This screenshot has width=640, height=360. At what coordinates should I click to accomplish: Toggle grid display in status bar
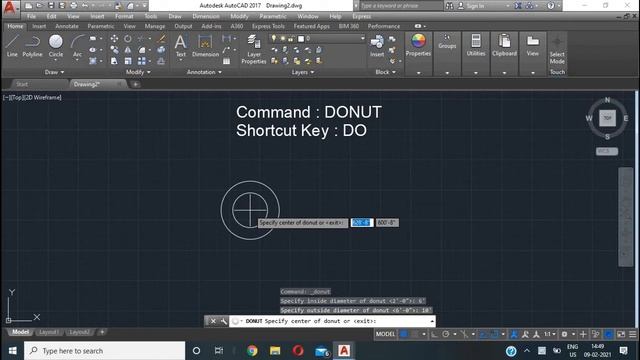404,334
